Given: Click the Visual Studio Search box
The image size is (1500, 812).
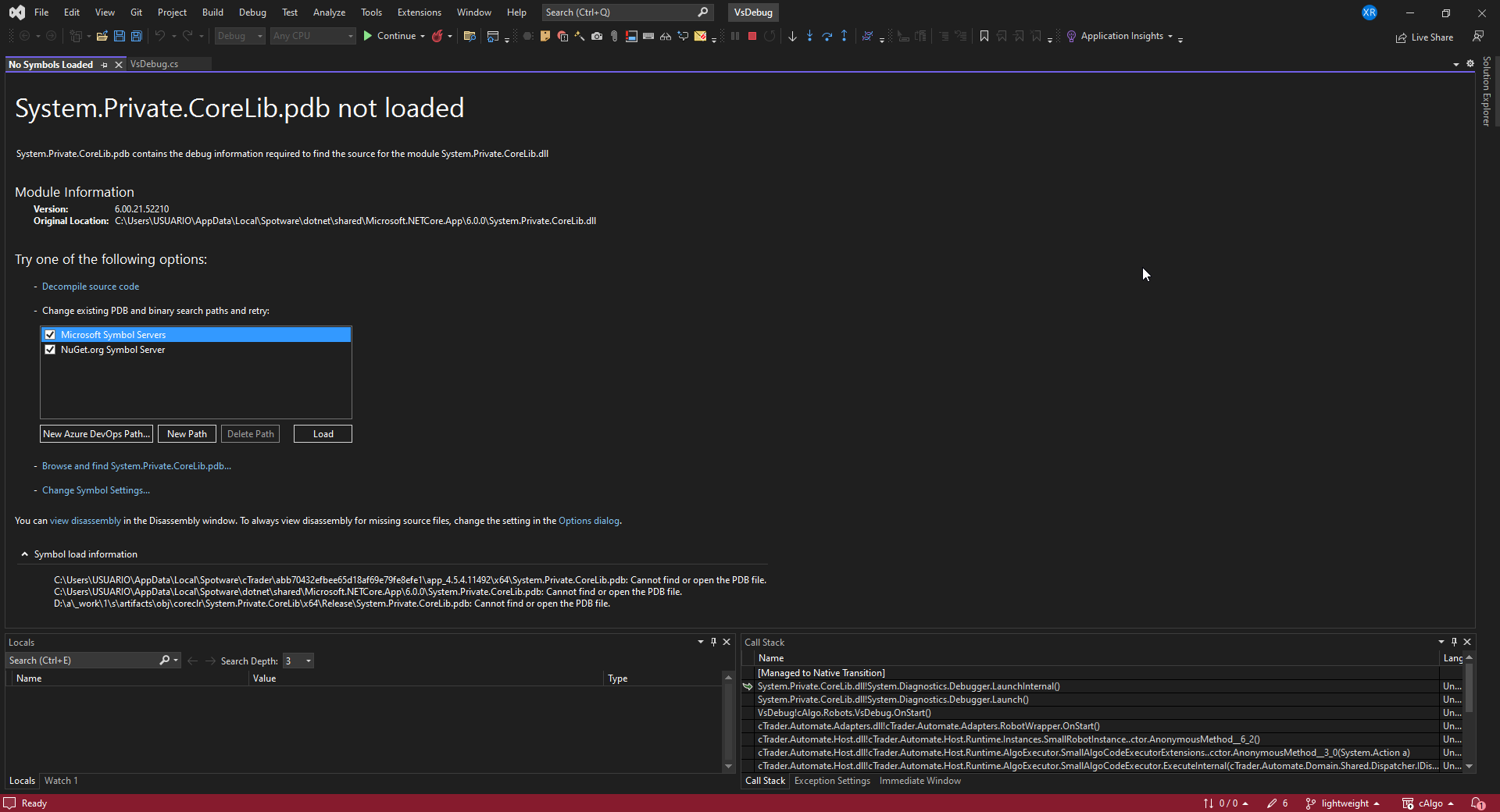Looking at the screenshot, I should tap(627, 12).
